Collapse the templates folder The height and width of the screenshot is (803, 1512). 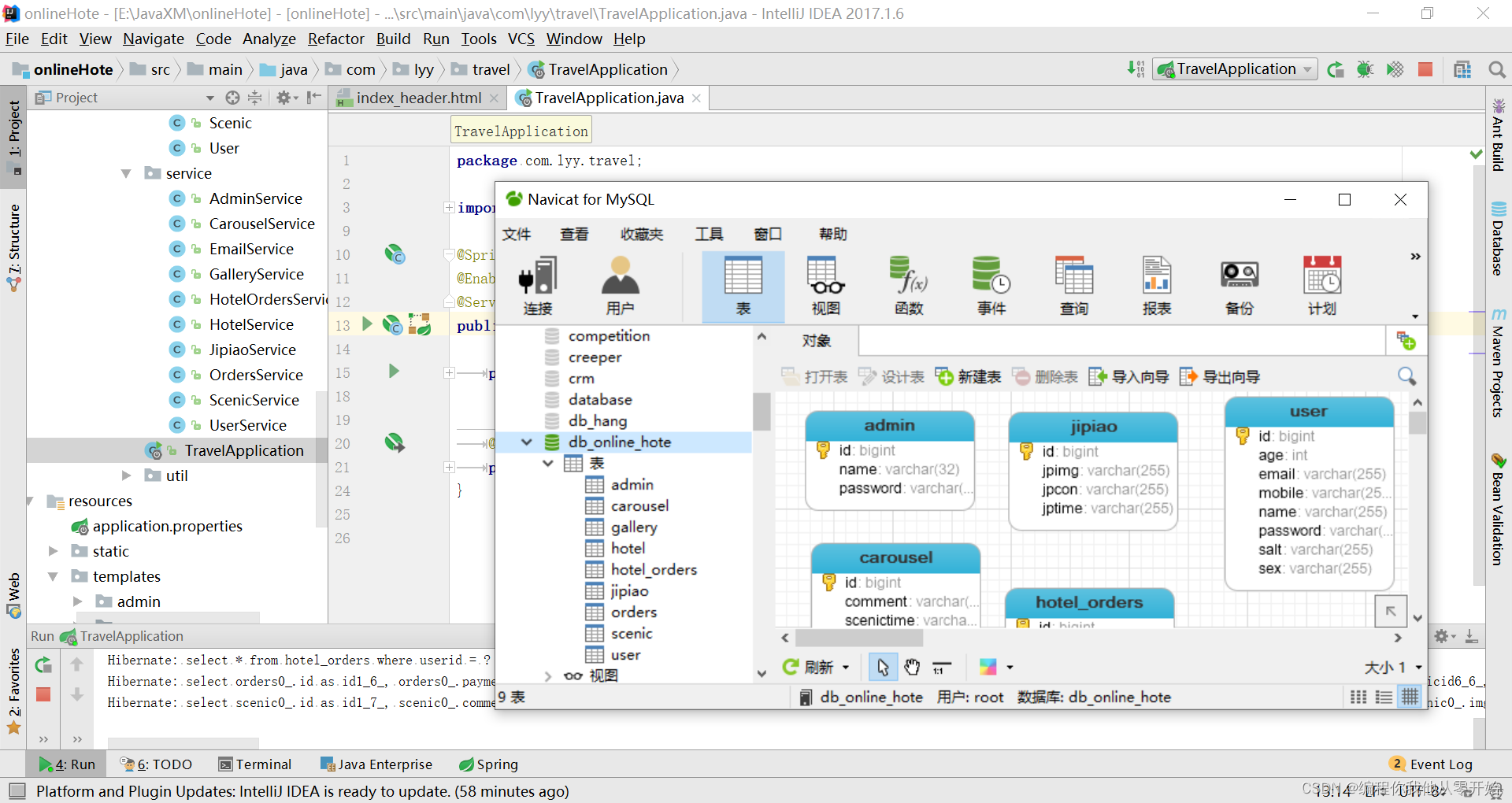click(x=53, y=576)
